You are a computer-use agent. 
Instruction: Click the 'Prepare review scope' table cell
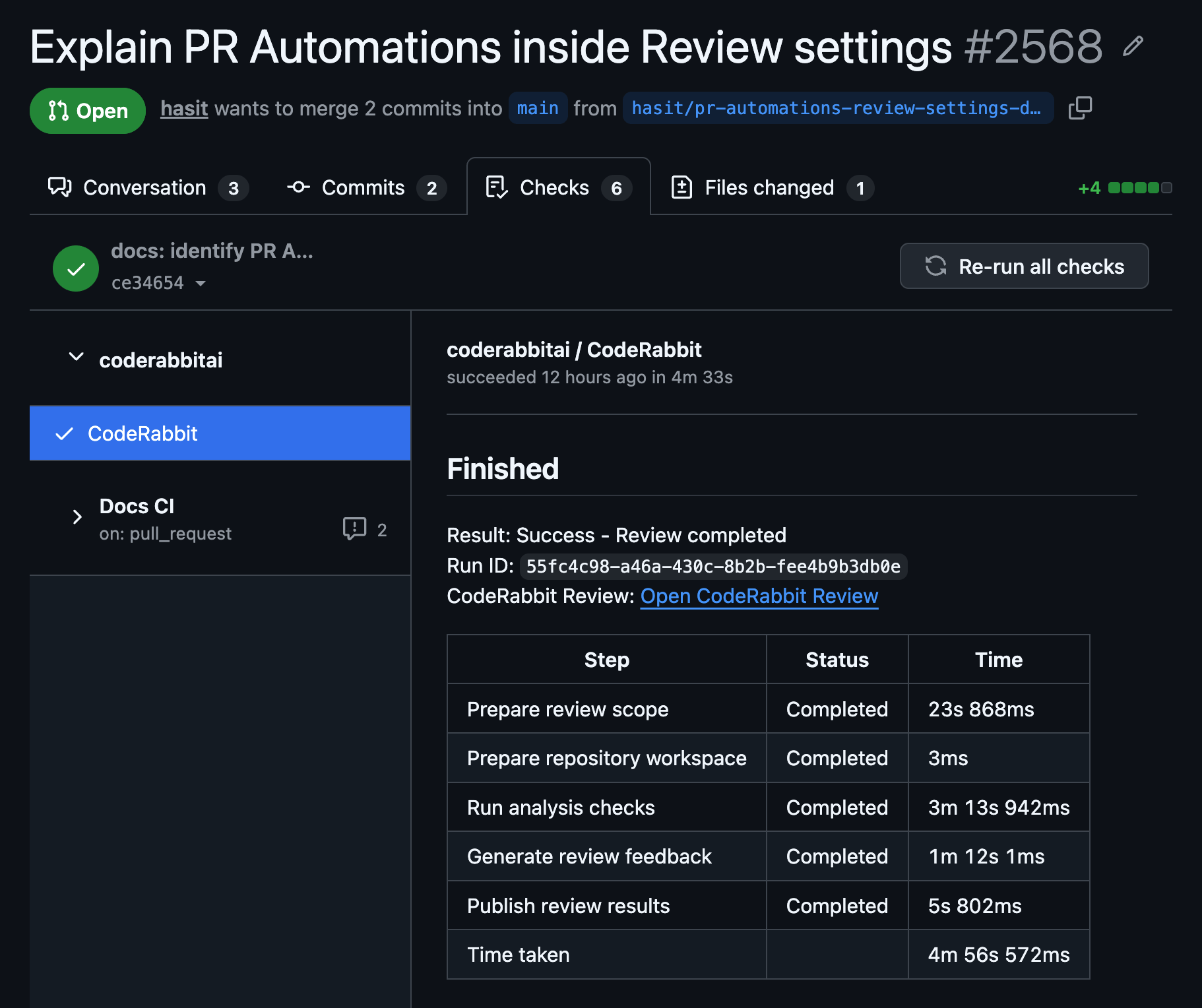coord(606,709)
